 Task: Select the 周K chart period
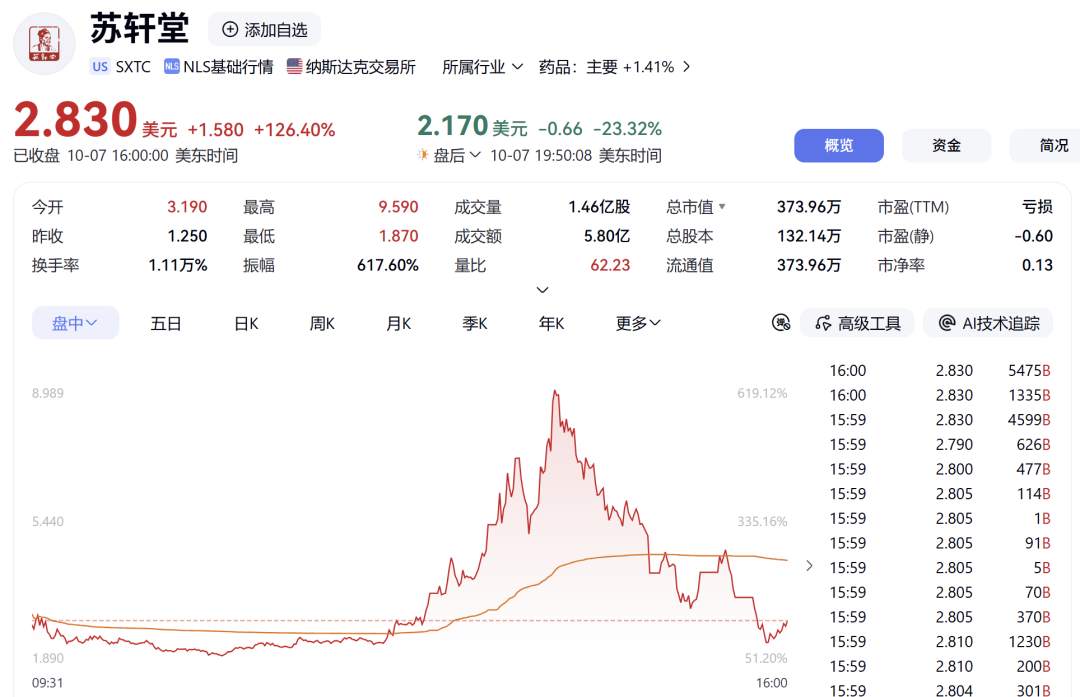coord(322,323)
